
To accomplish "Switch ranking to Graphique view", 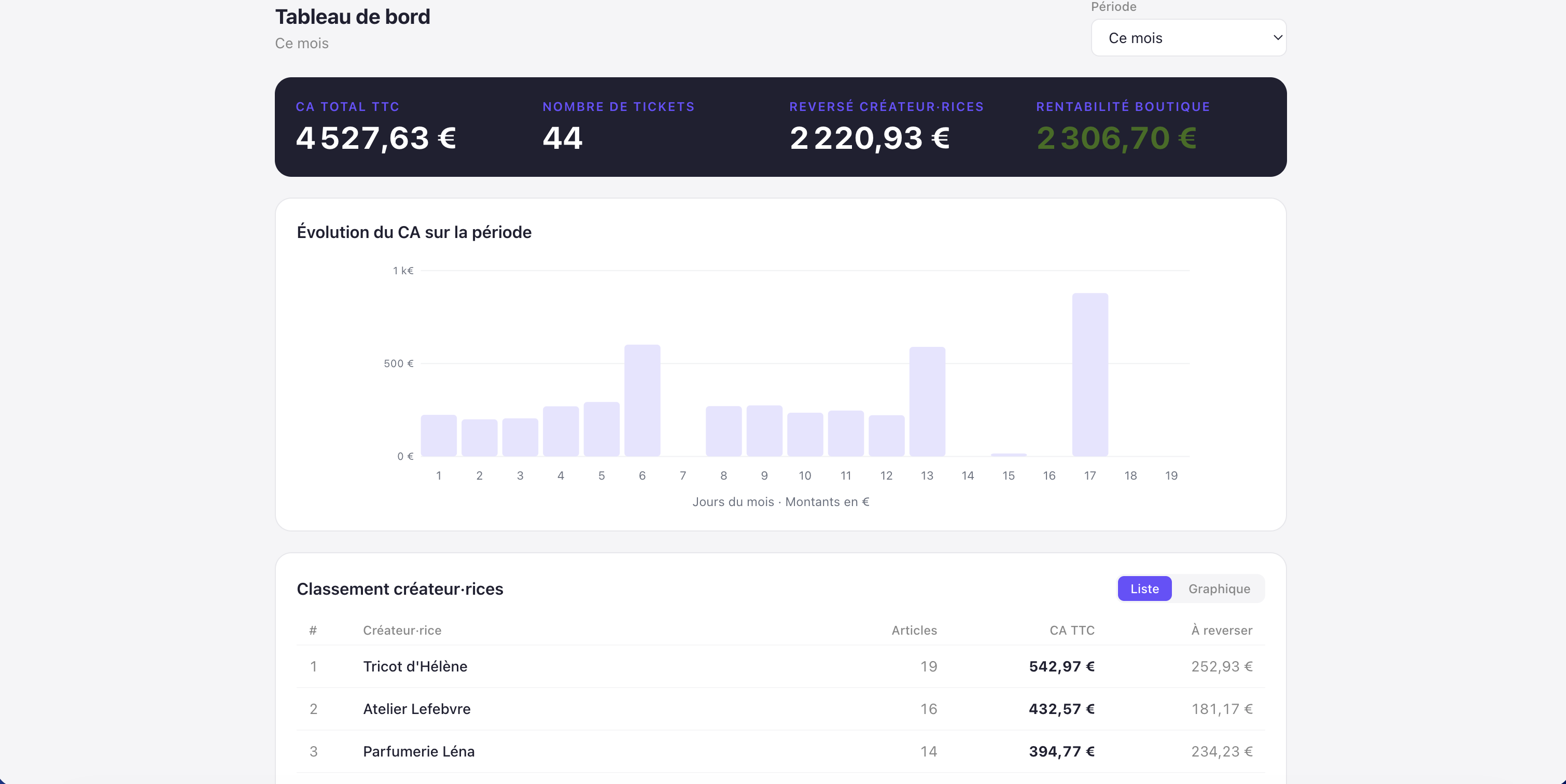I will (1219, 589).
